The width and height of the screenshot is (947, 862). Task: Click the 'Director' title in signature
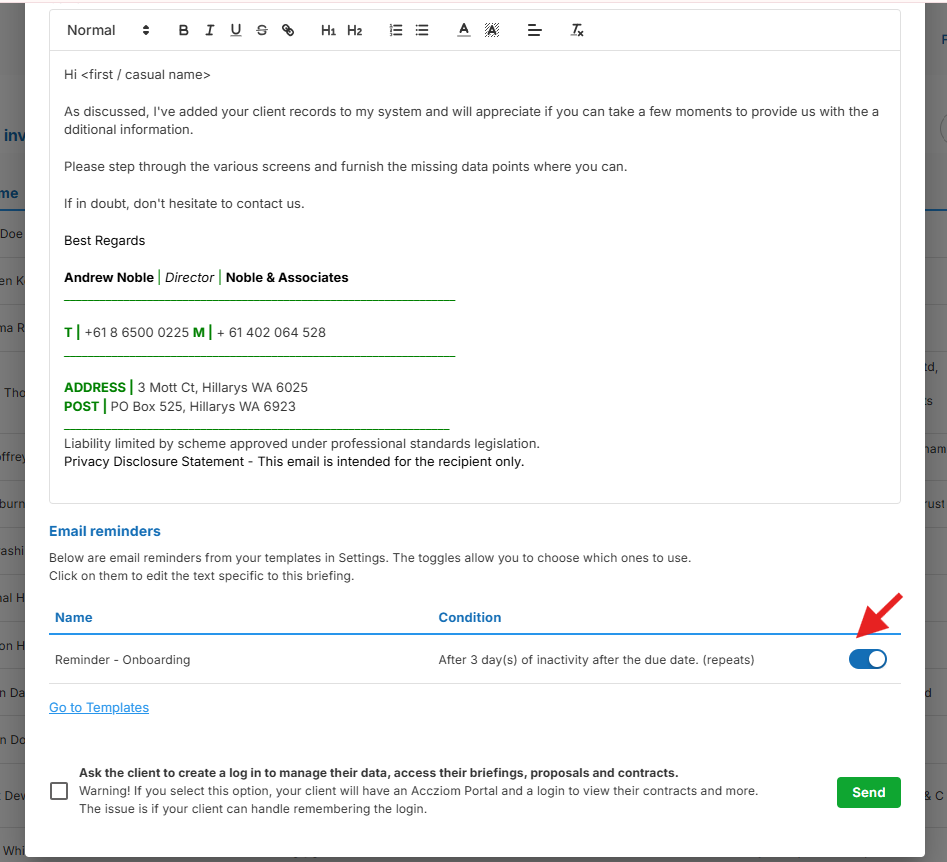click(x=190, y=277)
